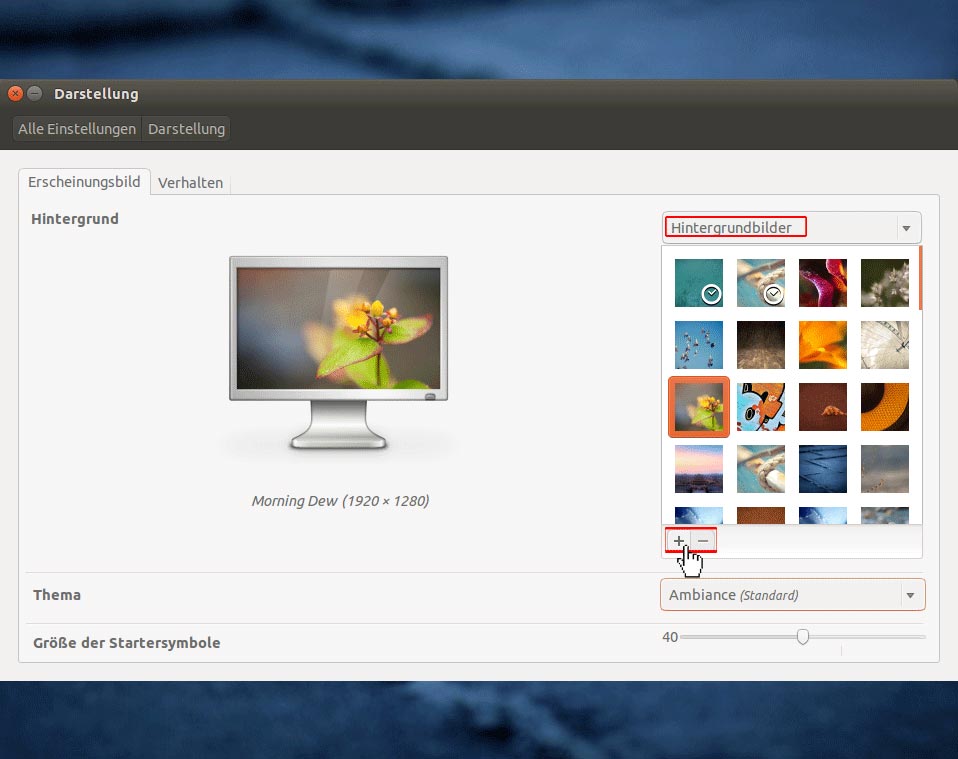Image resolution: width=958 pixels, height=759 pixels.
Task: Click the Darstellung breadcrumb button
Action: (x=186, y=129)
